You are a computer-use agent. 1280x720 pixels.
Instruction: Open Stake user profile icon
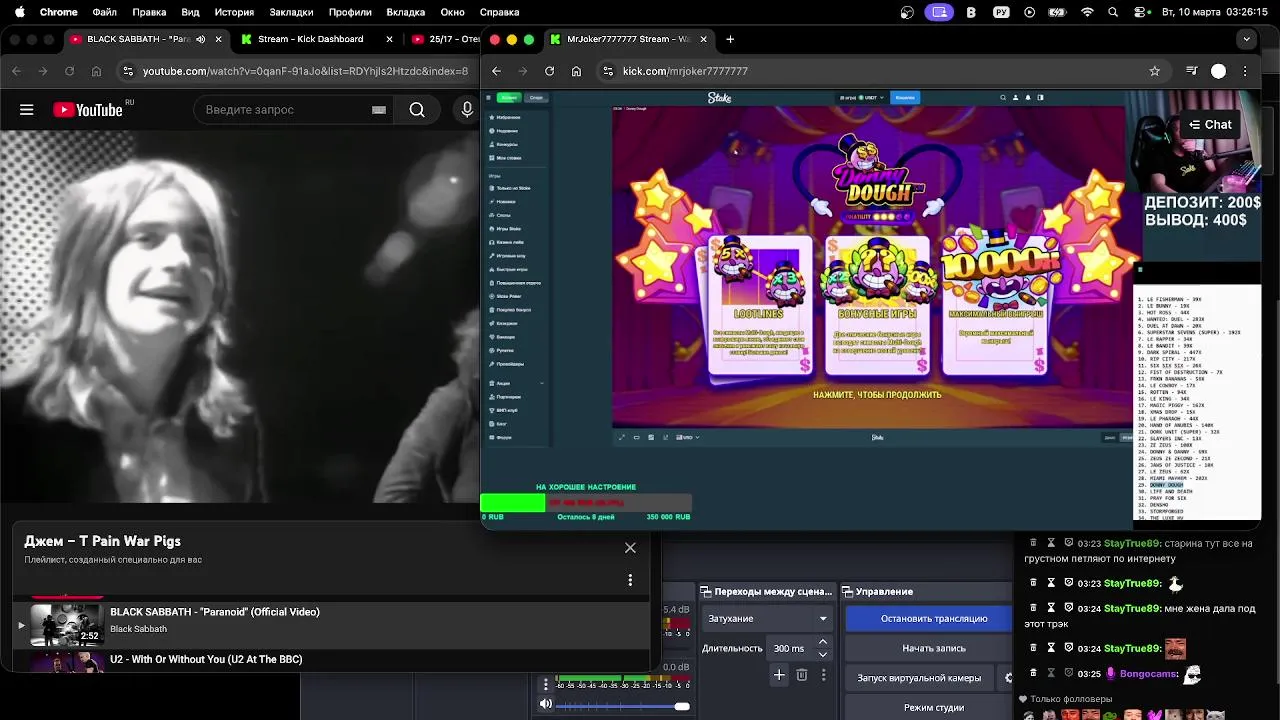click(1015, 98)
